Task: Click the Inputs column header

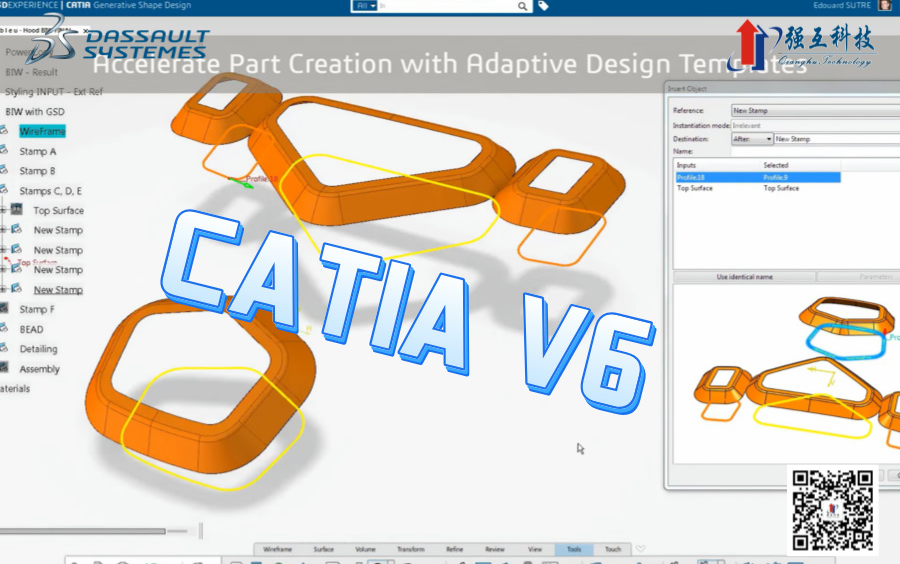Action: [x=717, y=165]
